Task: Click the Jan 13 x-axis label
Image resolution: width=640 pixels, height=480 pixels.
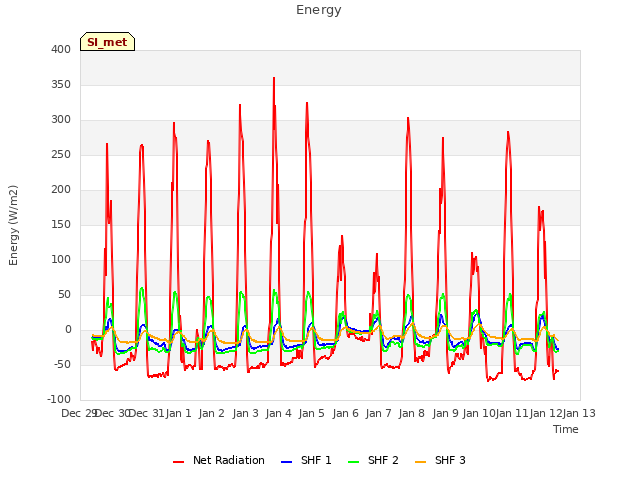Action: point(579,413)
